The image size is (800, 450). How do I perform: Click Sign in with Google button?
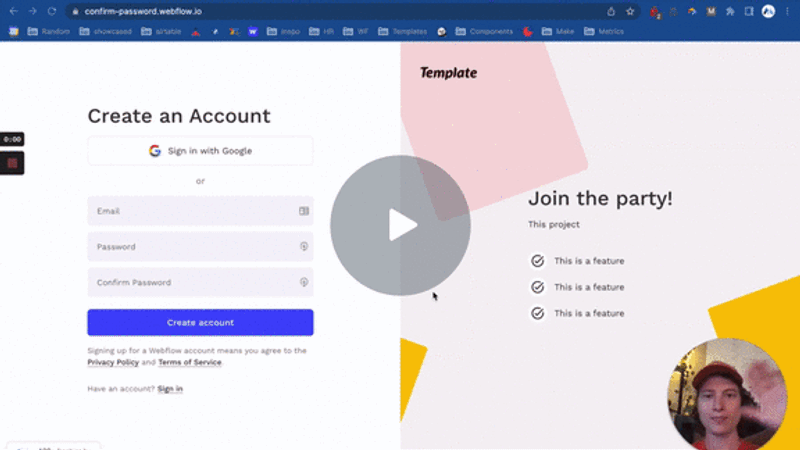pyautogui.click(x=201, y=151)
